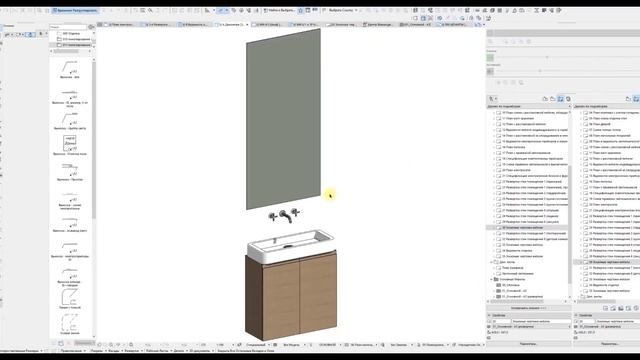Viewport: 640px width, 360px height.
Task: Click the favorites search field
Action: [x=68, y=27]
